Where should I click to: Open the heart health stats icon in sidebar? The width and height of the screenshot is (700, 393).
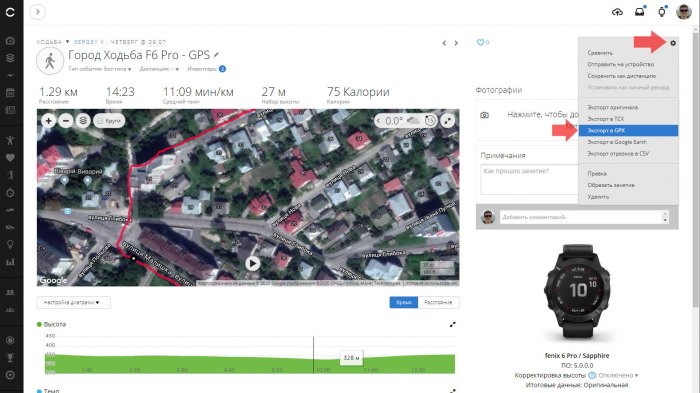10,158
